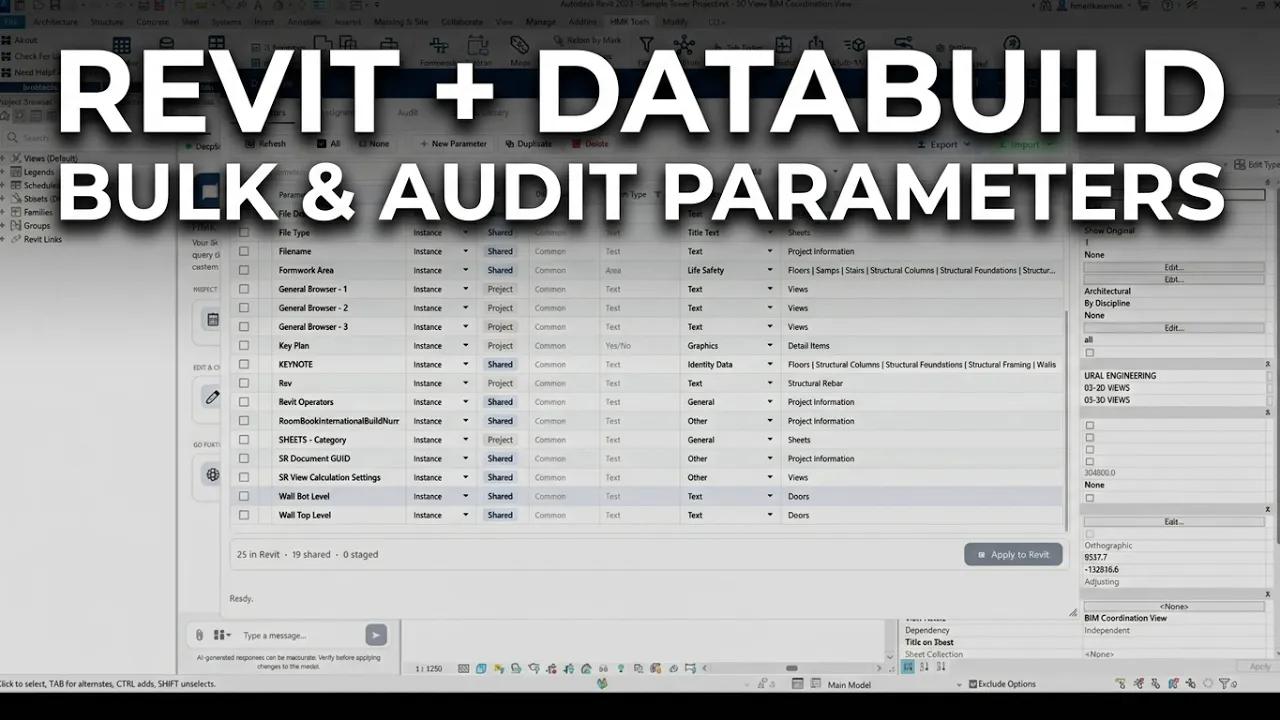
Task: Click the Legends icon in project browser
Action: [16, 172]
